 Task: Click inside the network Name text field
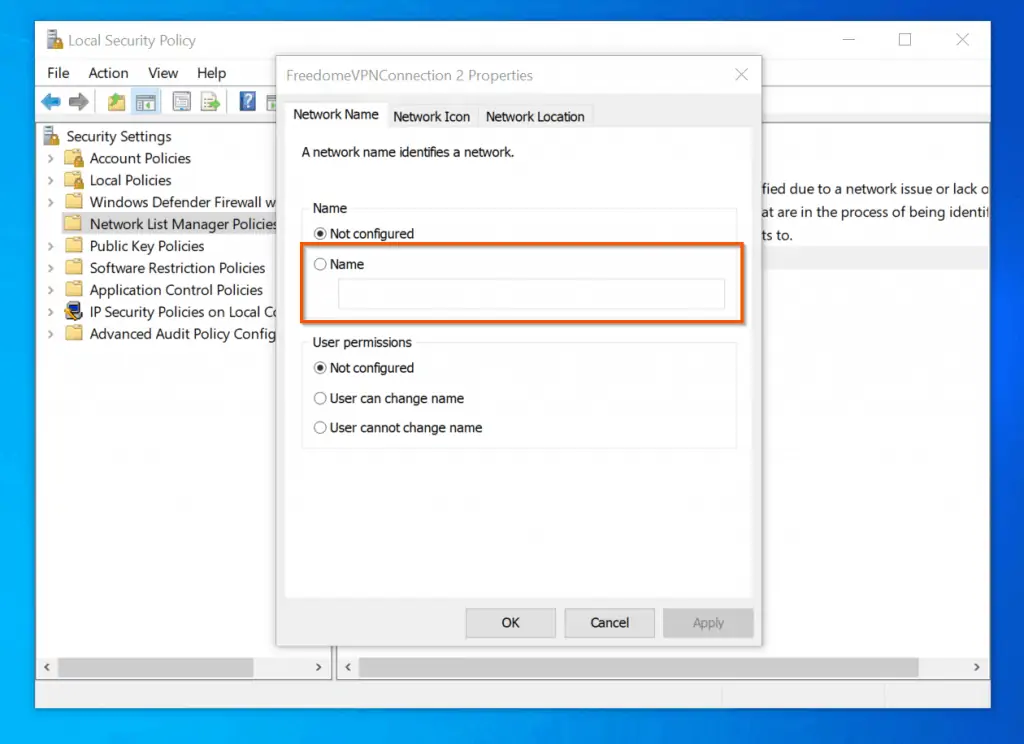coord(531,294)
